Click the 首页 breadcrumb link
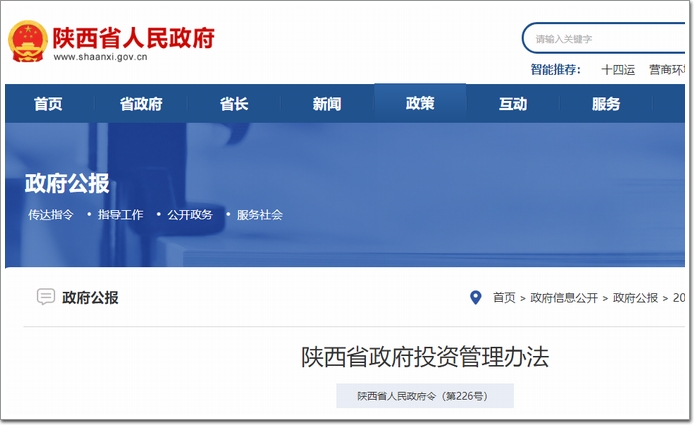Image resolution: width=694 pixels, height=425 pixels. click(504, 298)
